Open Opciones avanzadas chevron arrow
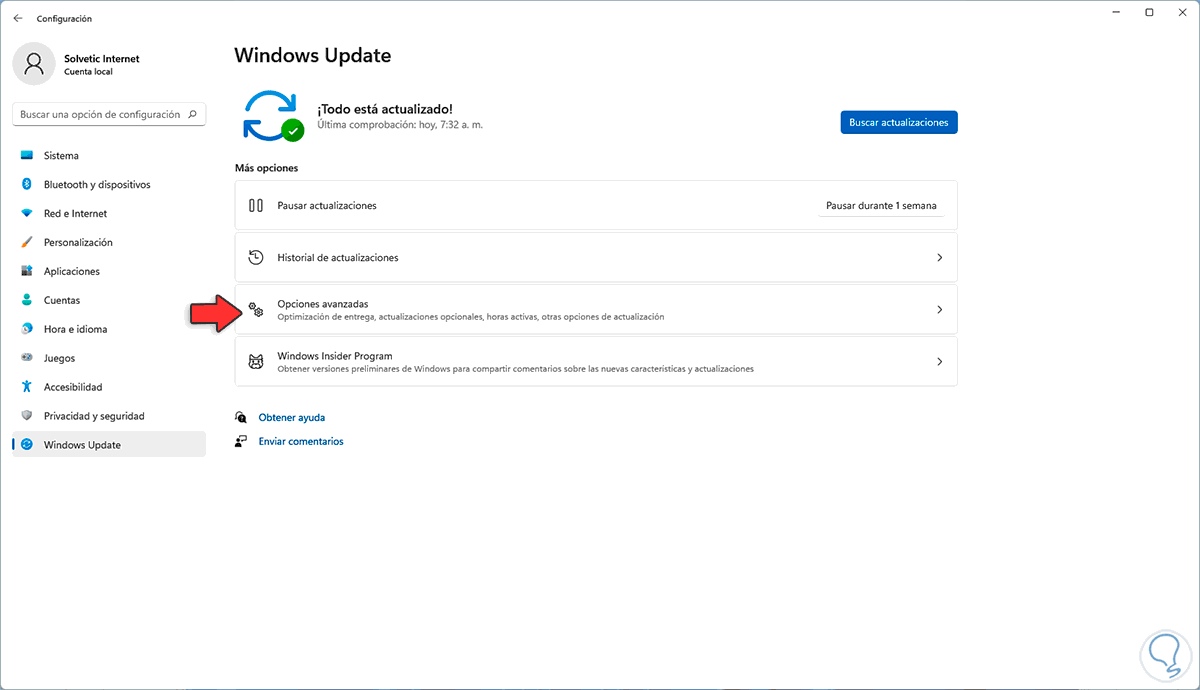The image size is (1200, 690). 939,310
